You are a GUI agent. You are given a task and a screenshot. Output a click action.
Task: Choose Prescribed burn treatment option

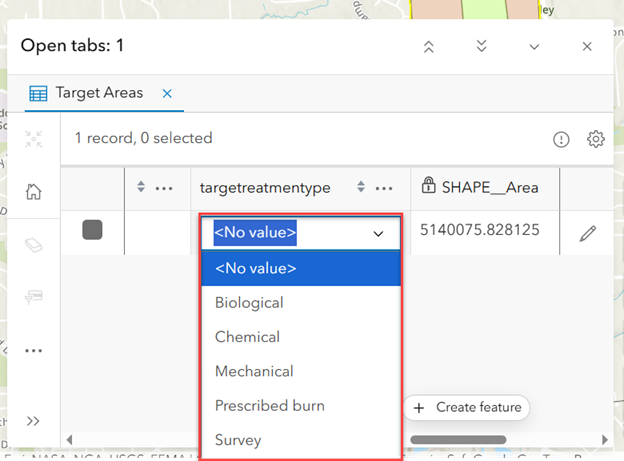tap(269, 405)
